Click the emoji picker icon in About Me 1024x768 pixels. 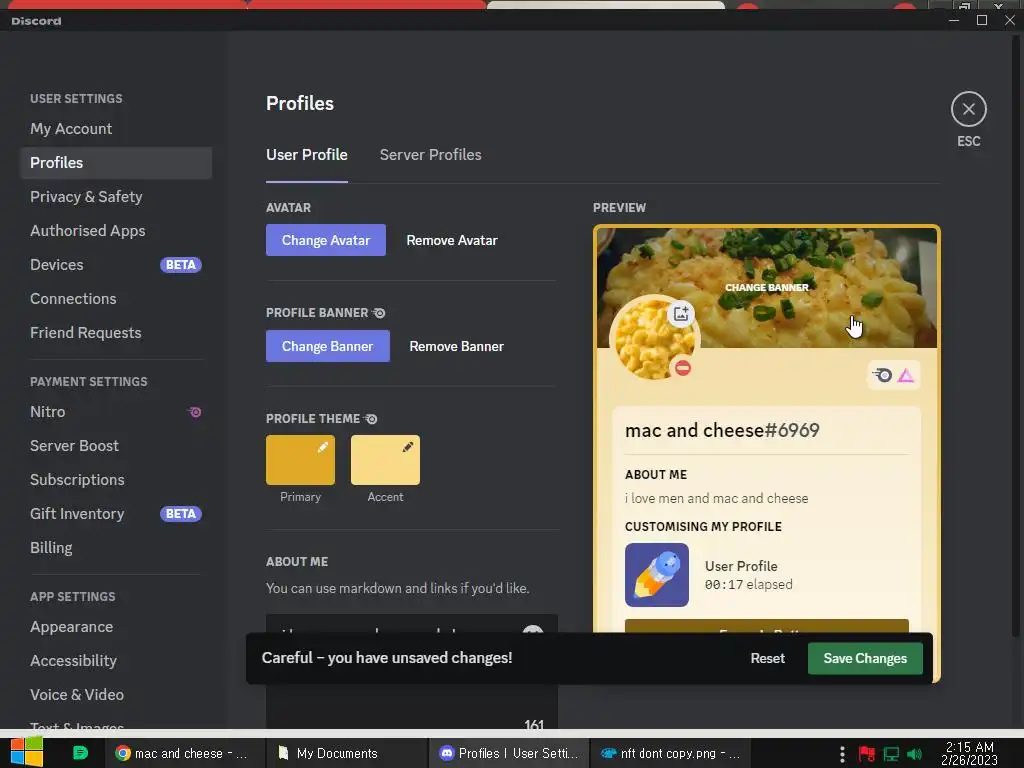[x=533, y=630]
